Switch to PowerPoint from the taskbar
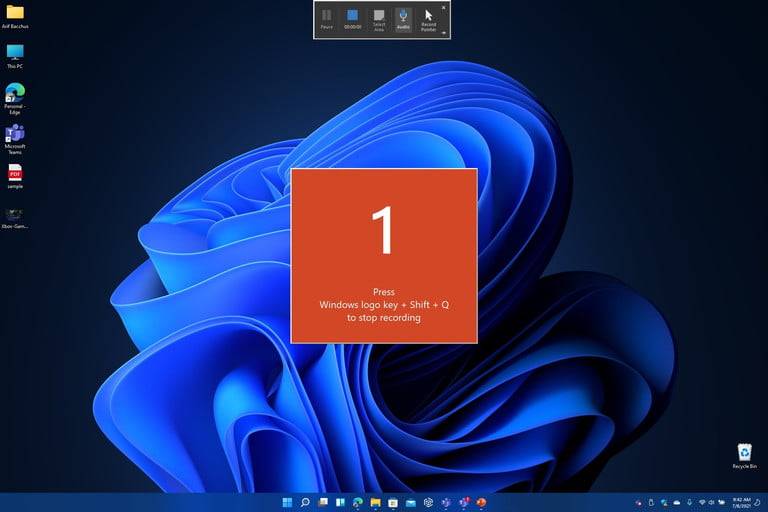 [x=481, y=502]
